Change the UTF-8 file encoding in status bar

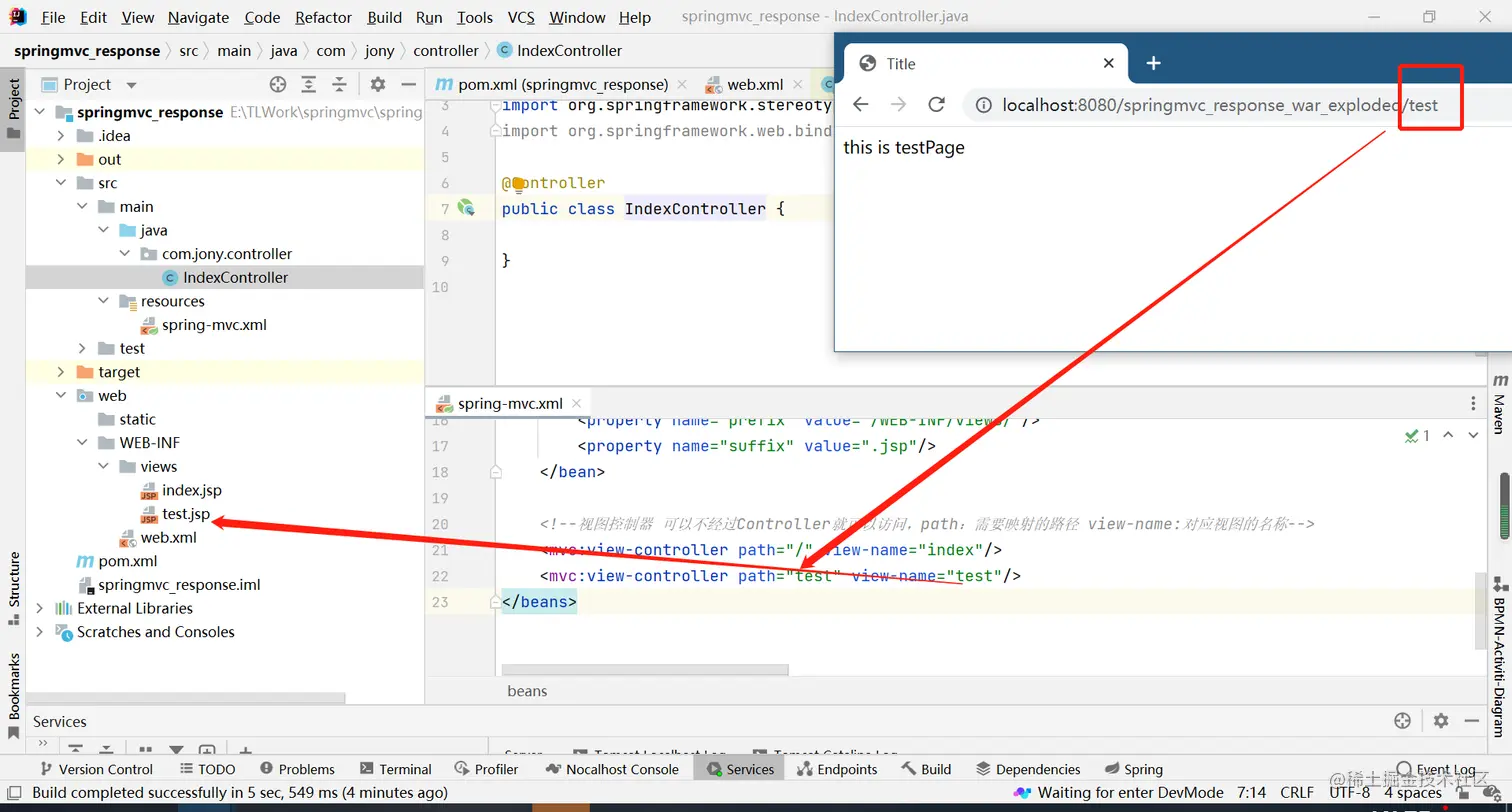click(1350, 793)
